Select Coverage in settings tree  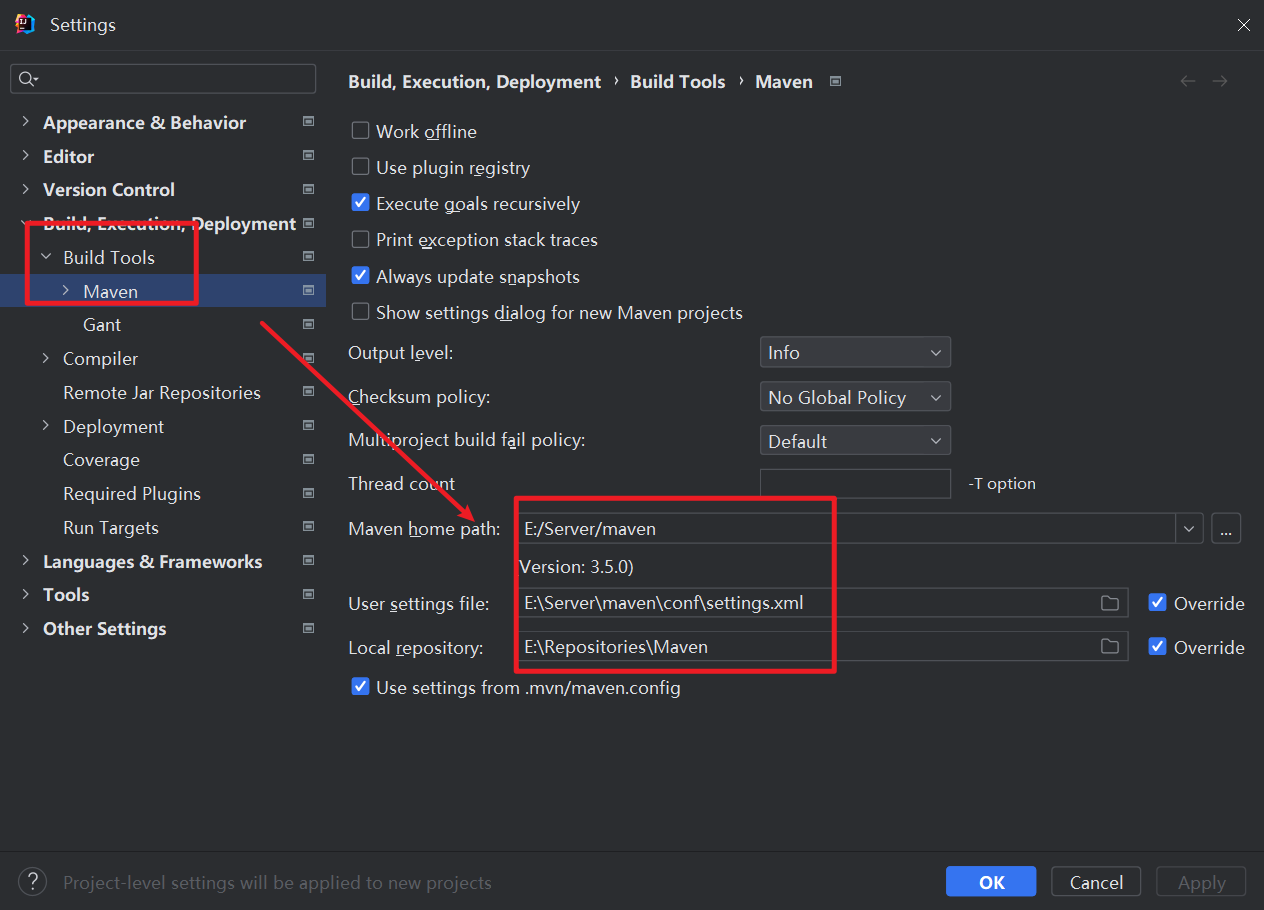[101, 460]
